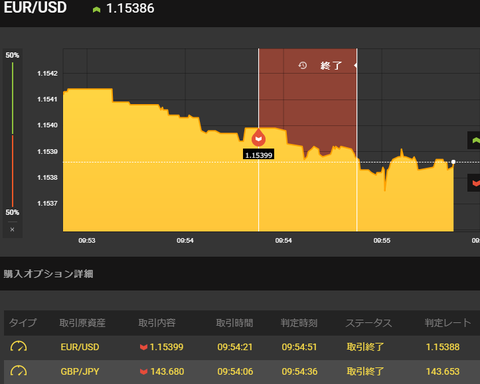Click the ステータス column header

pyautogui.click(x=369, y=323)
